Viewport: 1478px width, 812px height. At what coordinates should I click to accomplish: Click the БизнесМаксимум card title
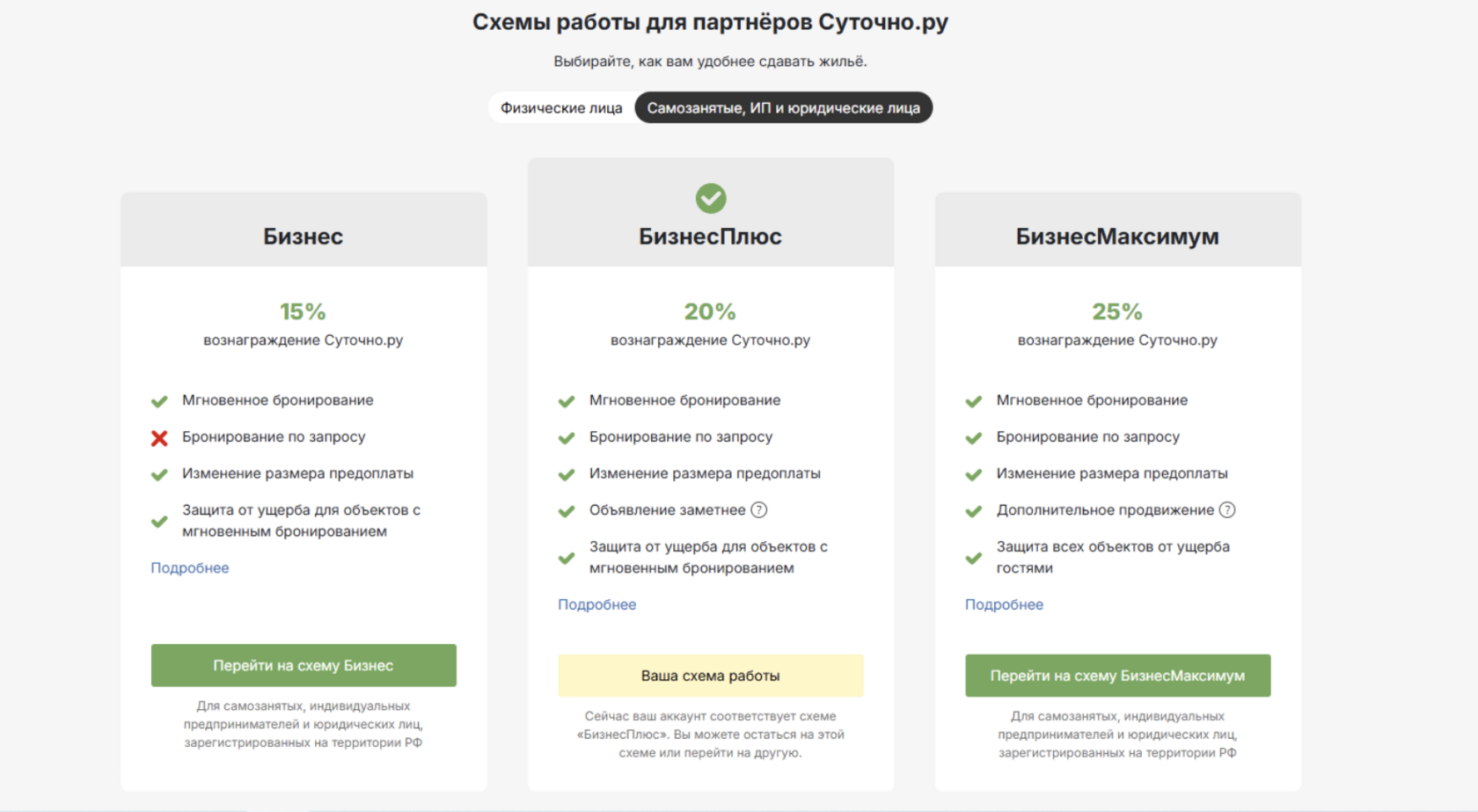[x=1117, y=237]
